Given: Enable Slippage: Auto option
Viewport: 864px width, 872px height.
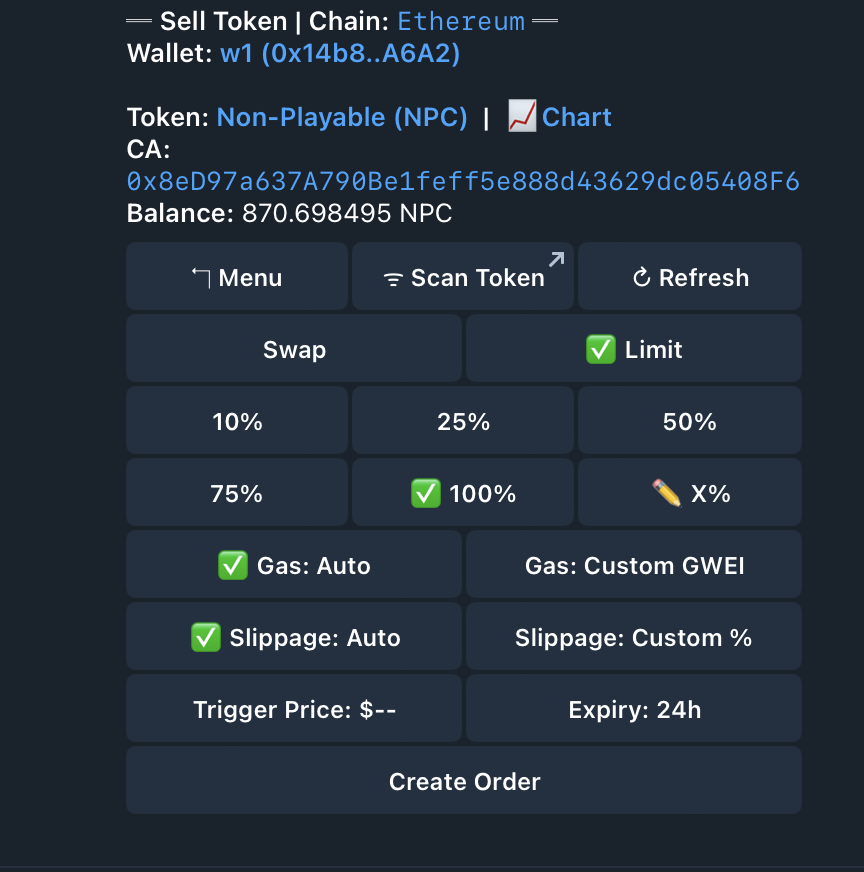Looking at the screenshot, I should tap(294, 637).
